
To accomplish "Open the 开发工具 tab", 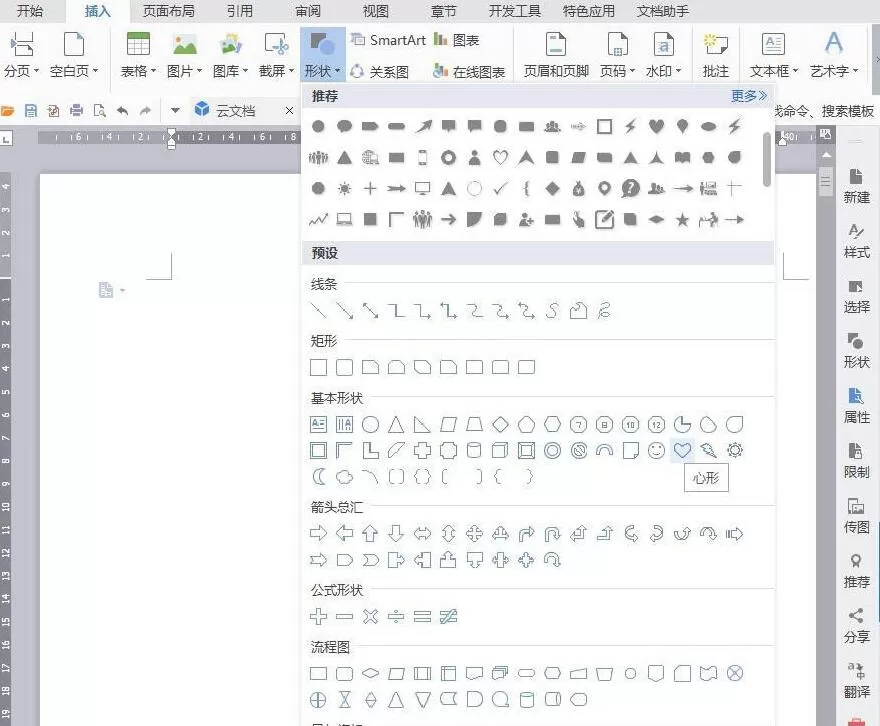I will (x=515, y=11).
